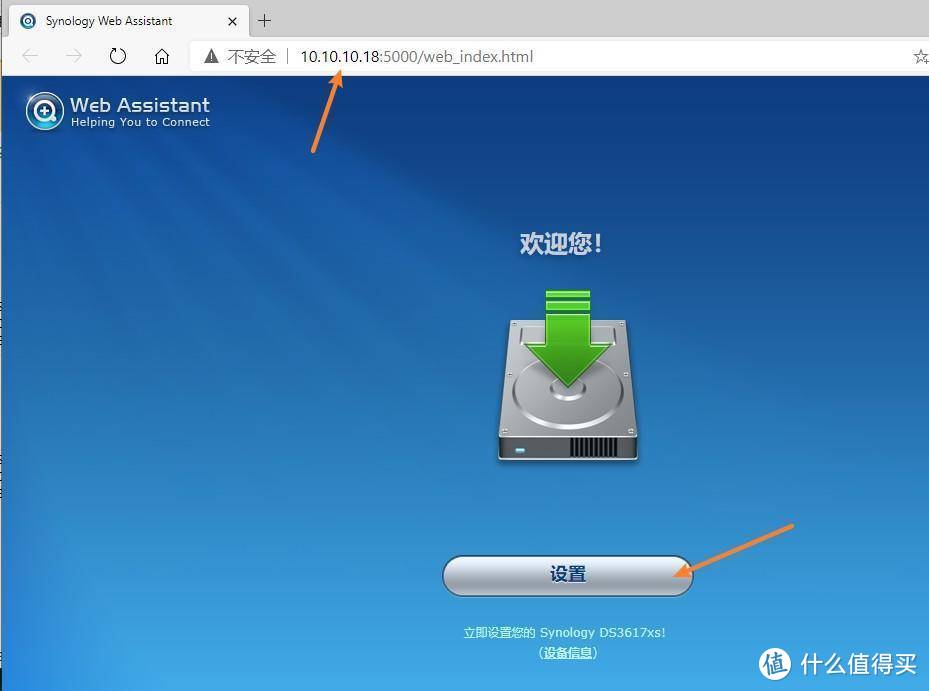The width and height of the screenshot is (929, 691).
Task: Click the Synology tab favicon
Action: tap(28, 21)
